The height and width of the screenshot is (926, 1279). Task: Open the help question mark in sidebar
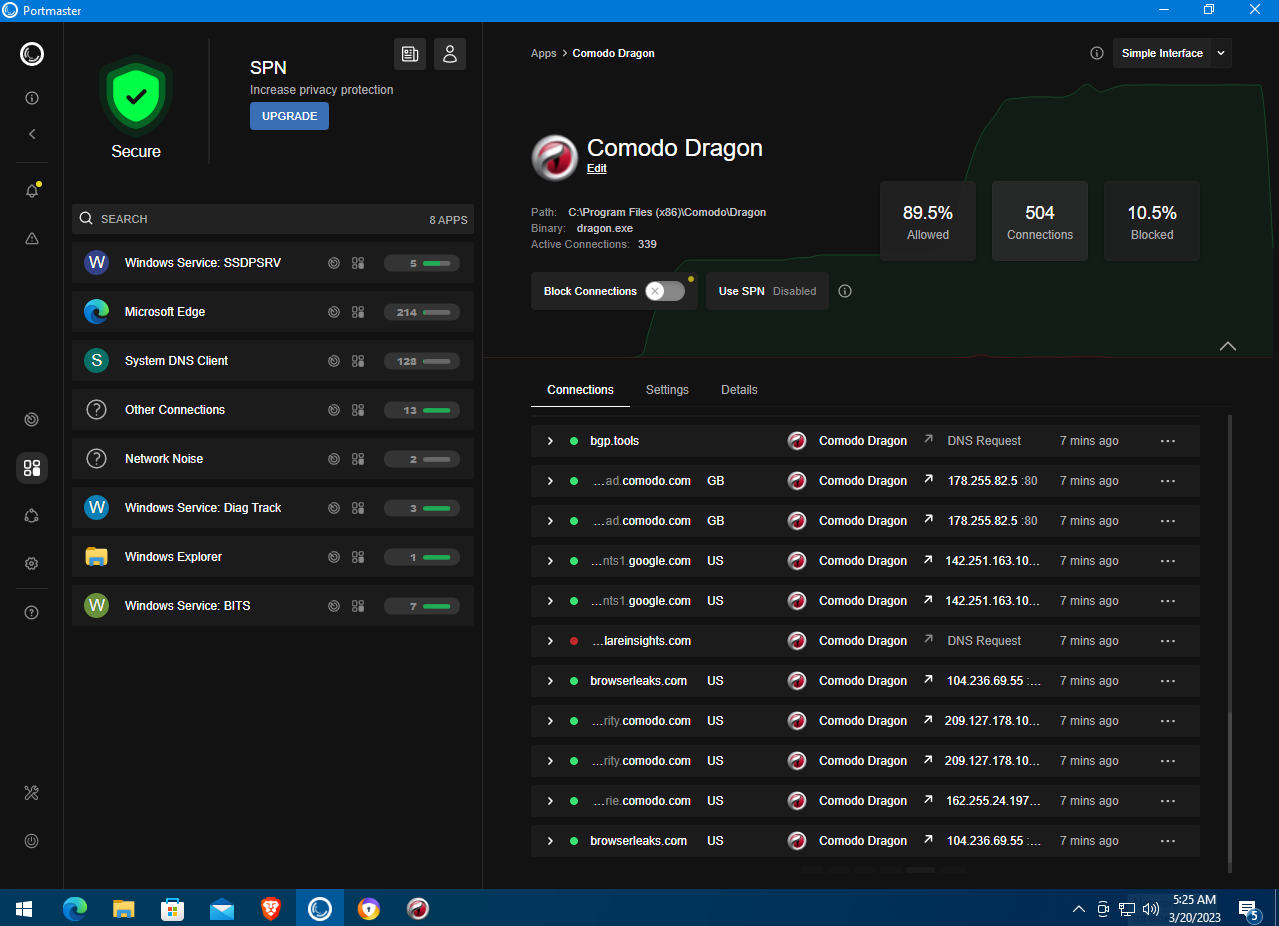tap(32, 612)
